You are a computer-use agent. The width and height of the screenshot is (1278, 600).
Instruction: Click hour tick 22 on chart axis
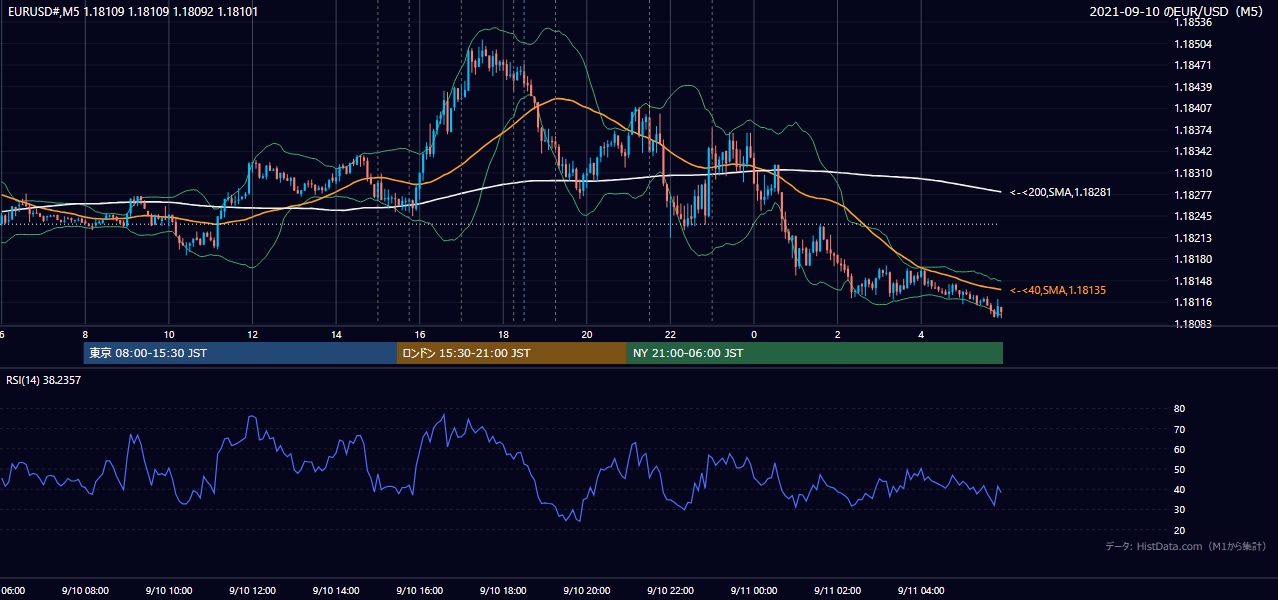point(670,334)
